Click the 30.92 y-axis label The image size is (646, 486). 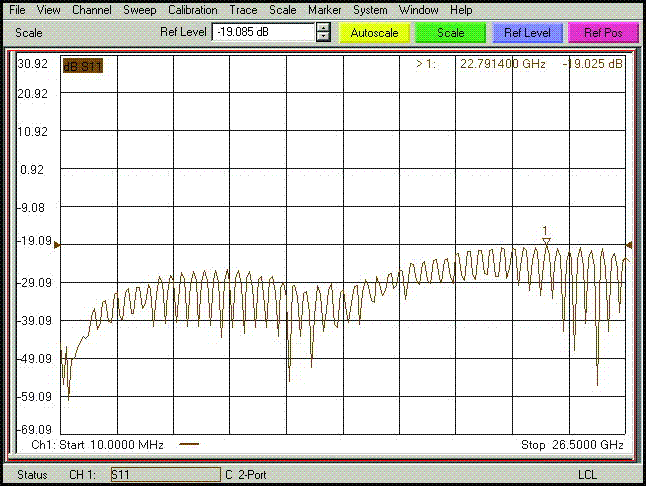click(33, 64)
